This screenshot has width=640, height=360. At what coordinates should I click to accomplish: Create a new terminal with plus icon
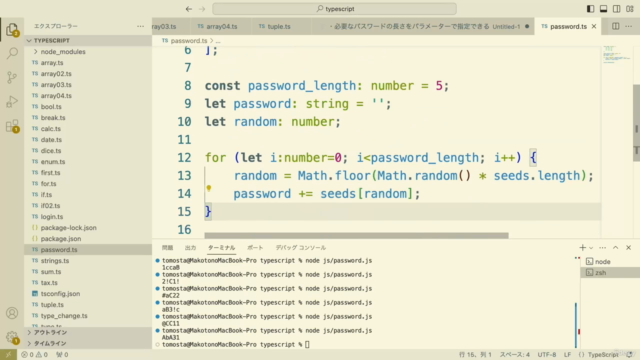tap(582, 248)
